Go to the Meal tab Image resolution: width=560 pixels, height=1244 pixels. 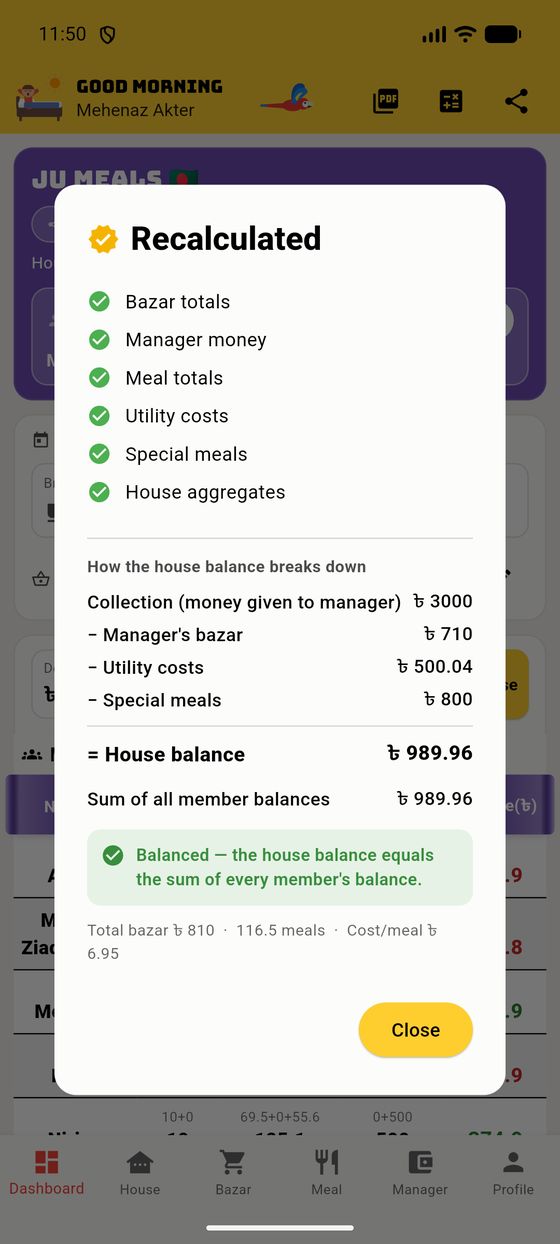point(326,1173)
